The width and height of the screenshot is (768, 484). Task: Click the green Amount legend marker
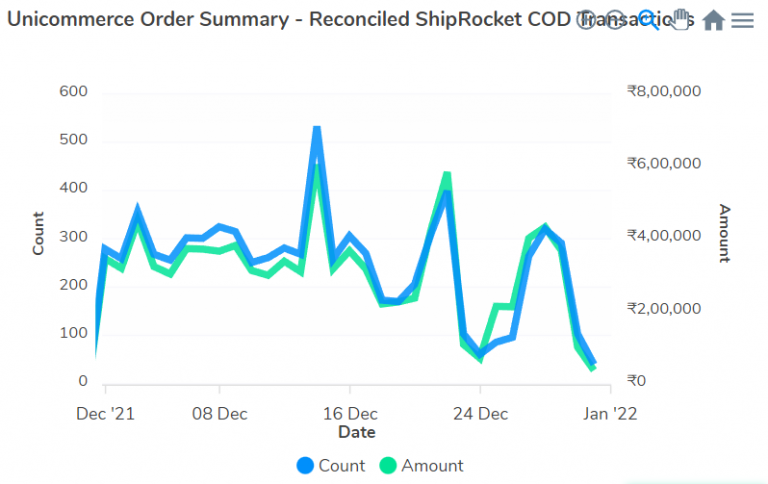click(388, 465)
